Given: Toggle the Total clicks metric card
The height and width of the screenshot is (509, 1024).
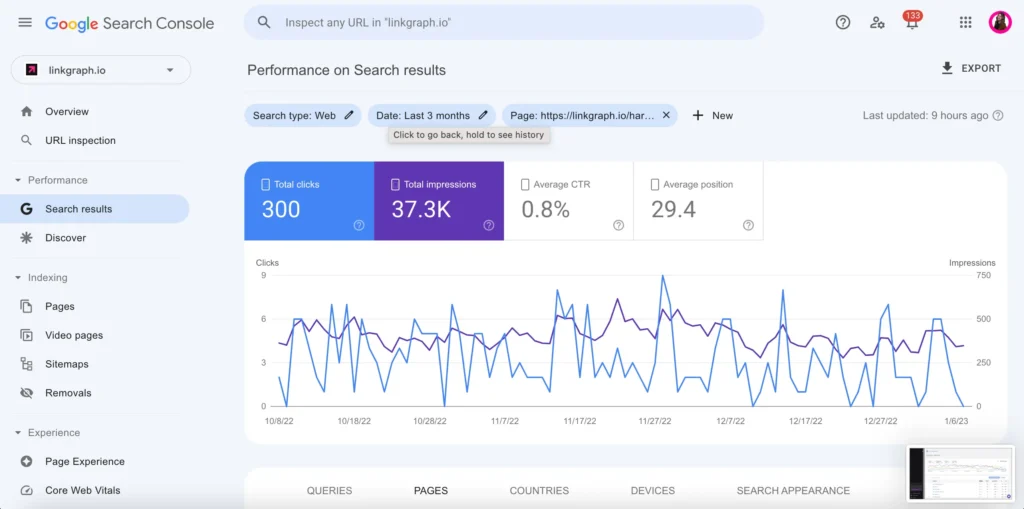Looking at the screenshot, I should [309, 201].
